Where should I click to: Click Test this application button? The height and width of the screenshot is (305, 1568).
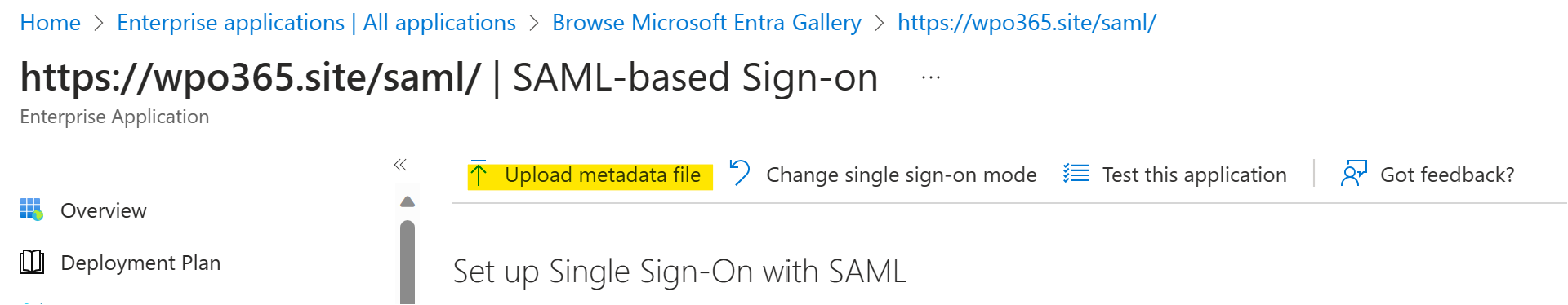click(x=1175, y=175)
